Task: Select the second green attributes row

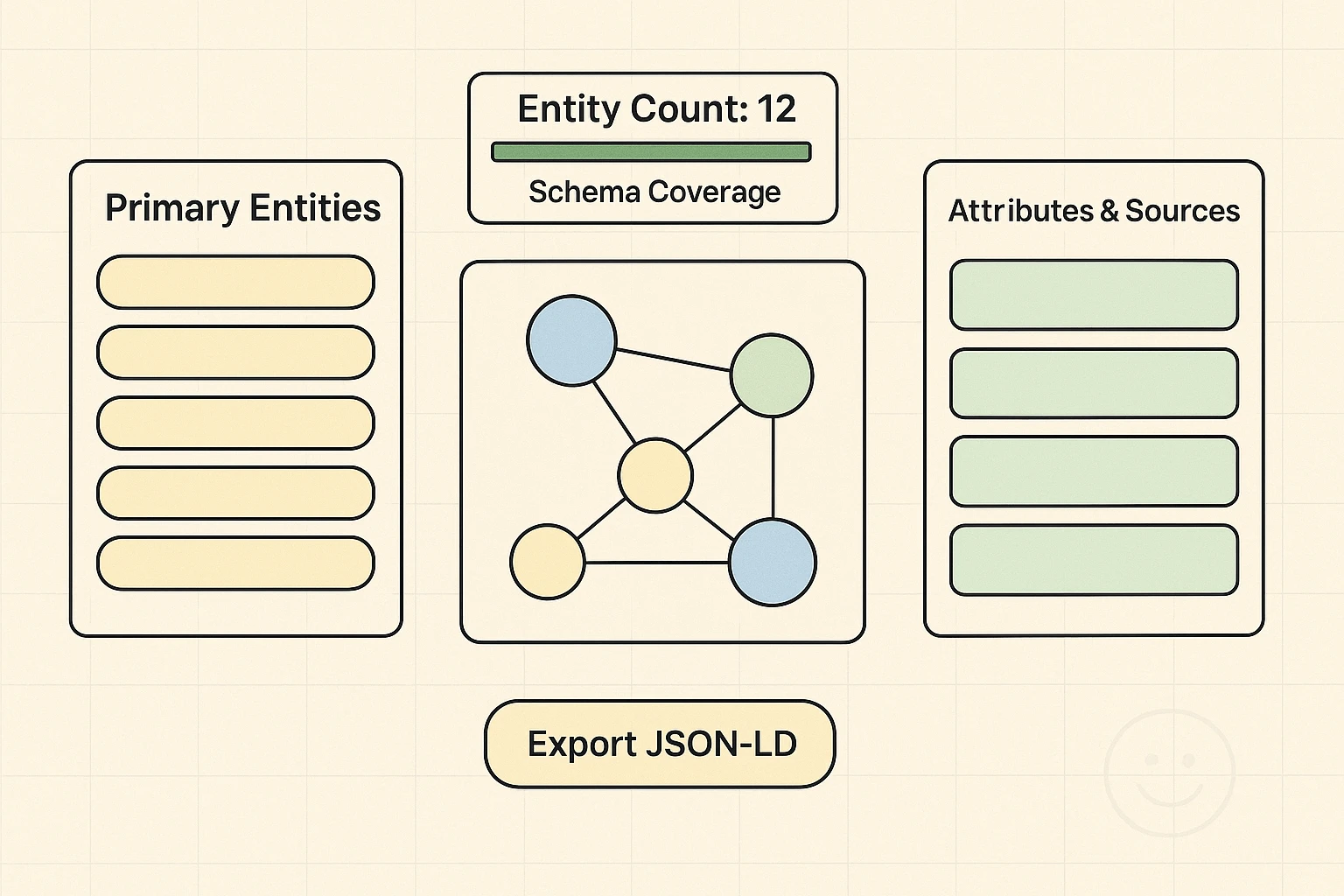Action: coord(1095,383)
